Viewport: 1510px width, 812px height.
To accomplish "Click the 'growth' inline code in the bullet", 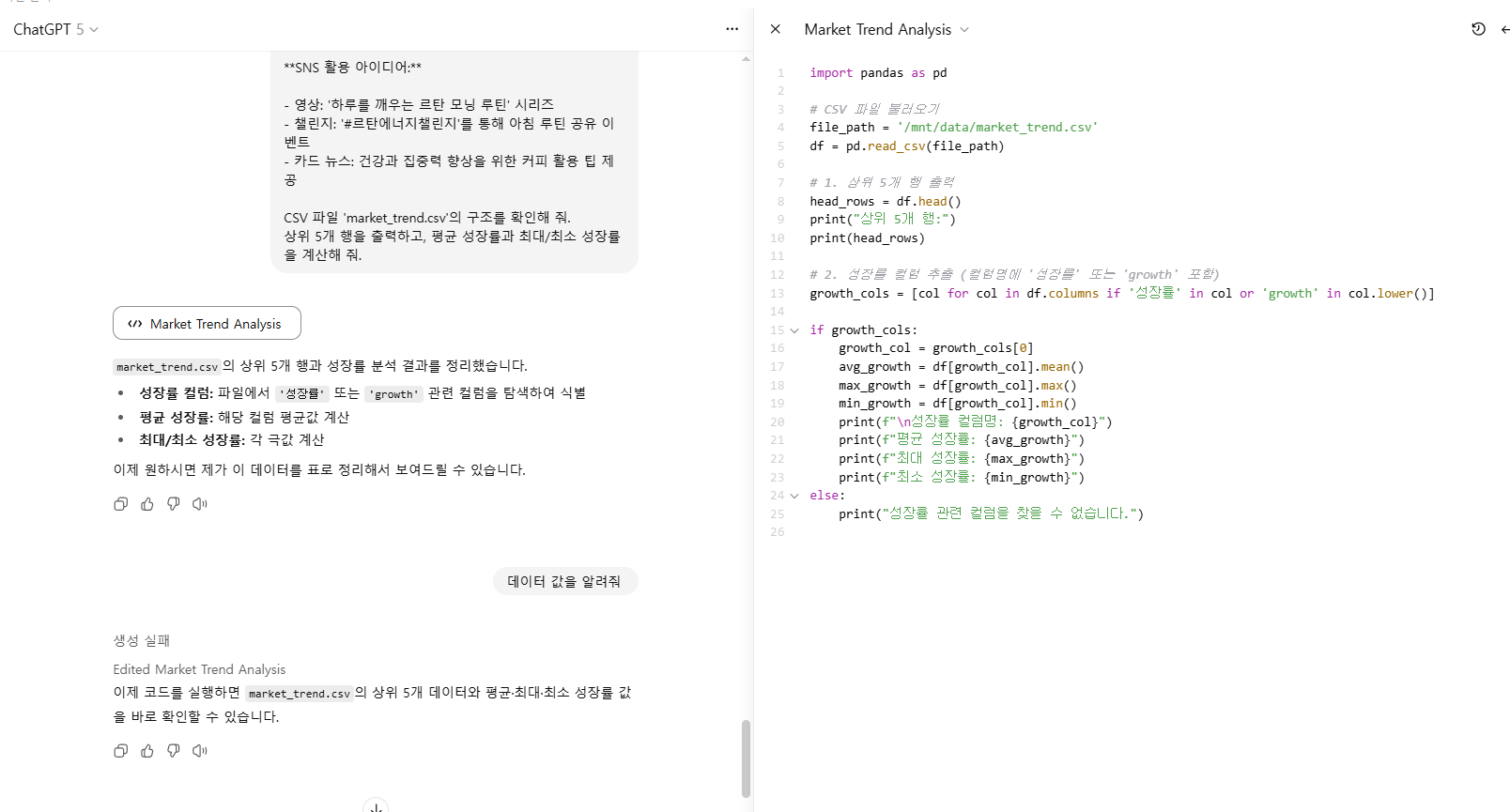I will [x=394, y=394].
